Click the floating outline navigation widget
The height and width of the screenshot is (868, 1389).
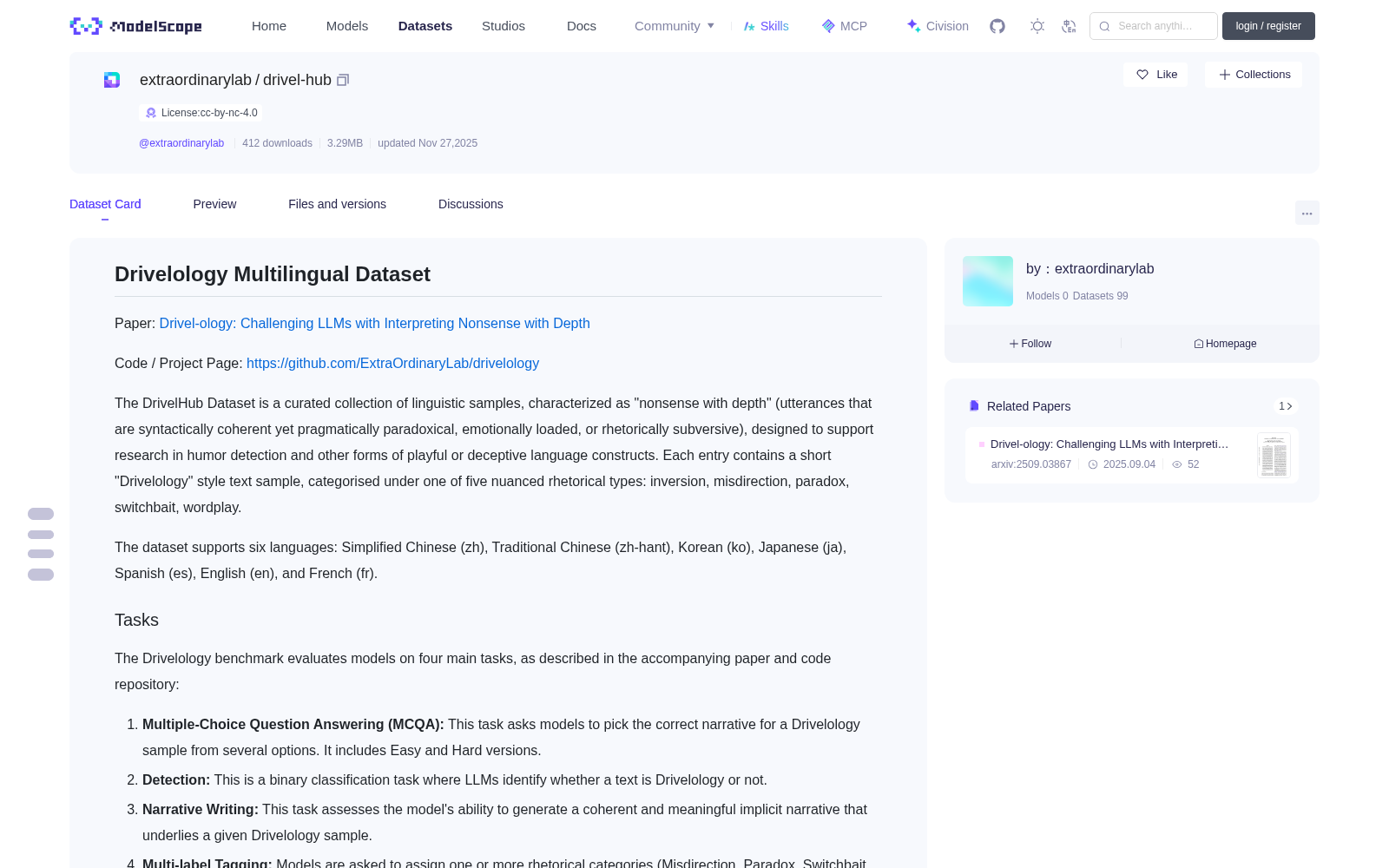click(41, 544)
